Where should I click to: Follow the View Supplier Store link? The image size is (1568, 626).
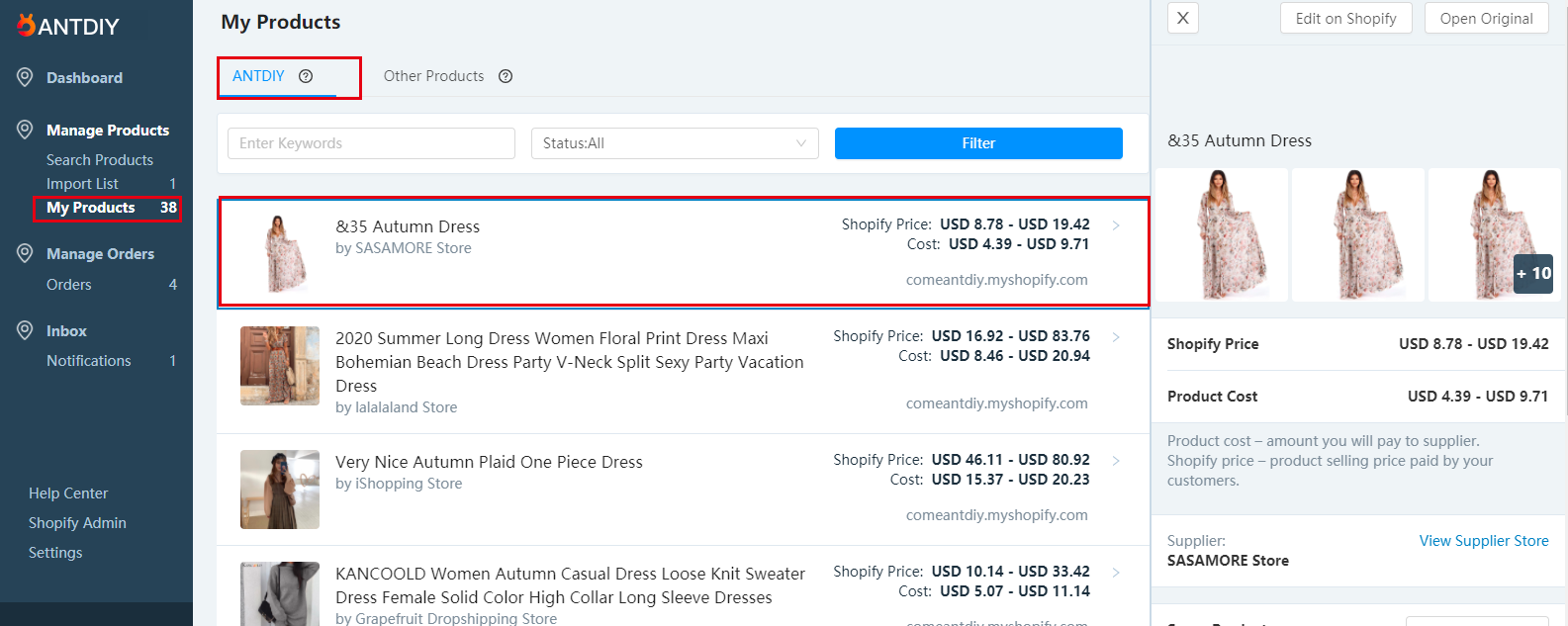pyautogui.click(x=1484, y=541)
